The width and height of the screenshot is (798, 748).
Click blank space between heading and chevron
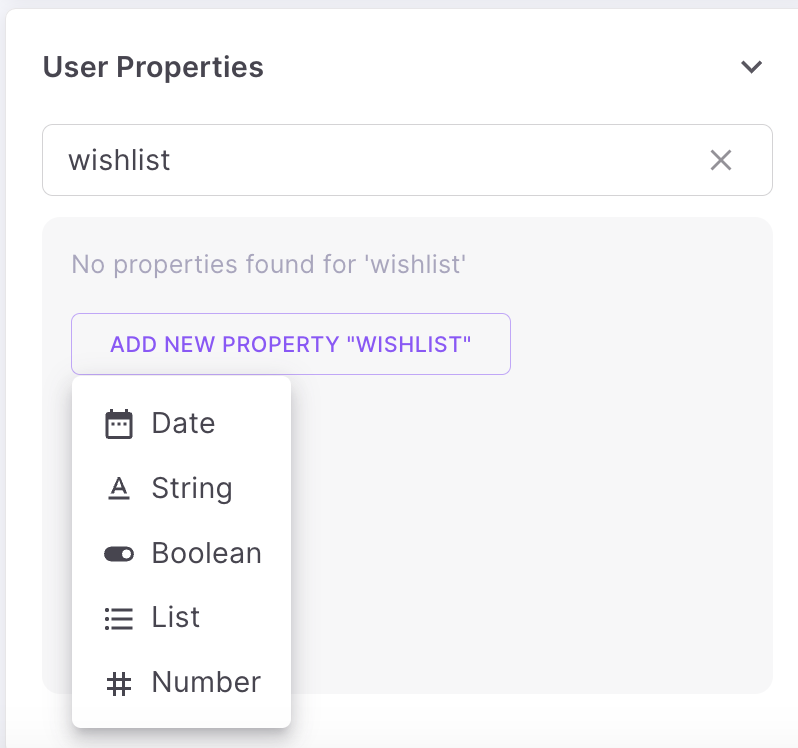[500, 68]
